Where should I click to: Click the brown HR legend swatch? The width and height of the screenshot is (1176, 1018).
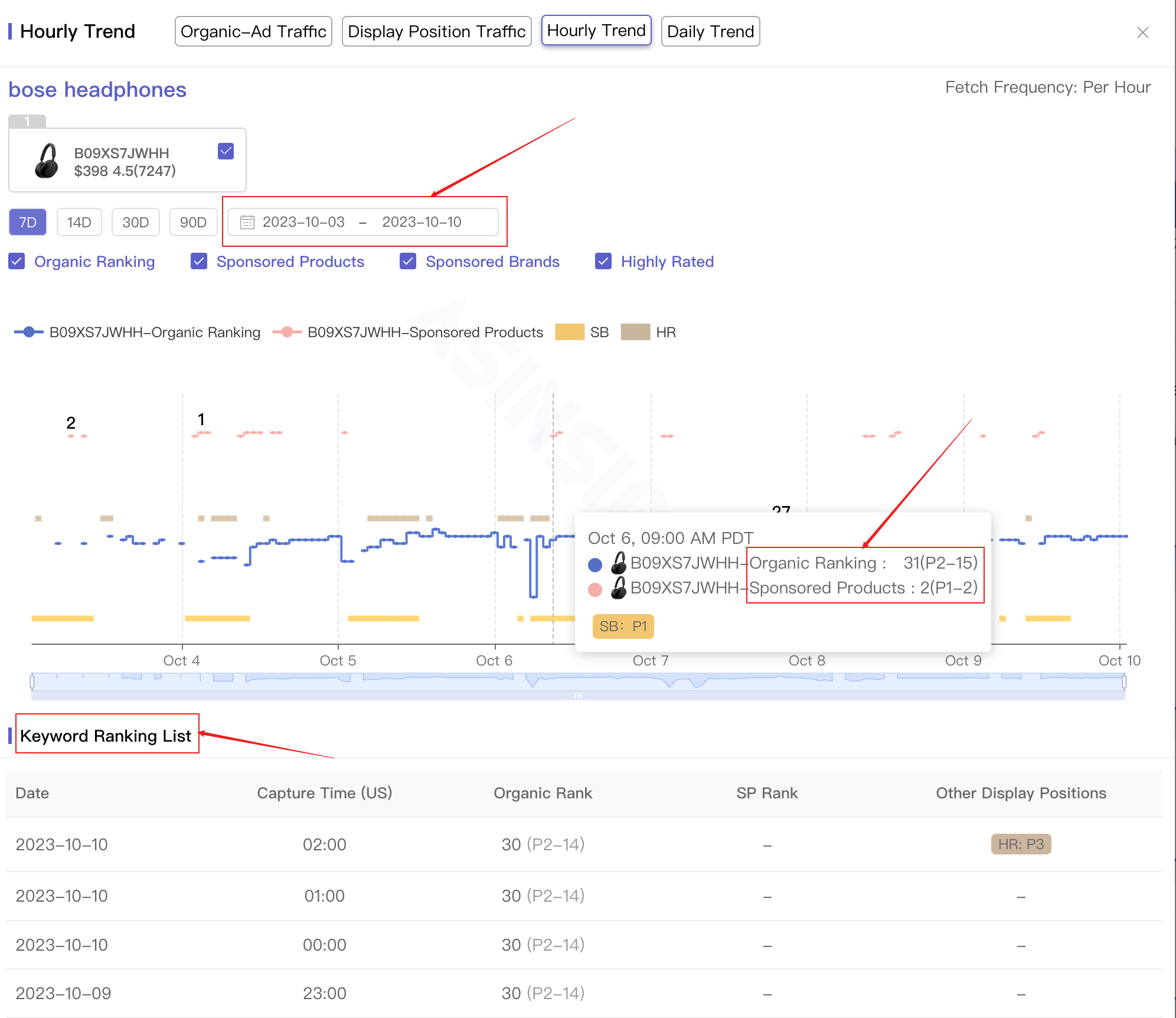coord(636,332)
